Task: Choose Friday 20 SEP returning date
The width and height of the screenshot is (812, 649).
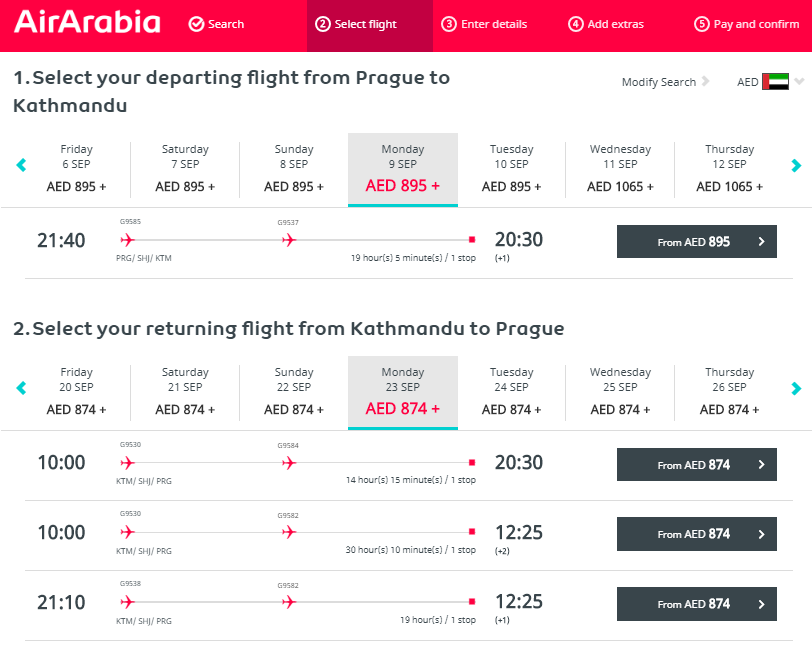Action: pos(76,391)
